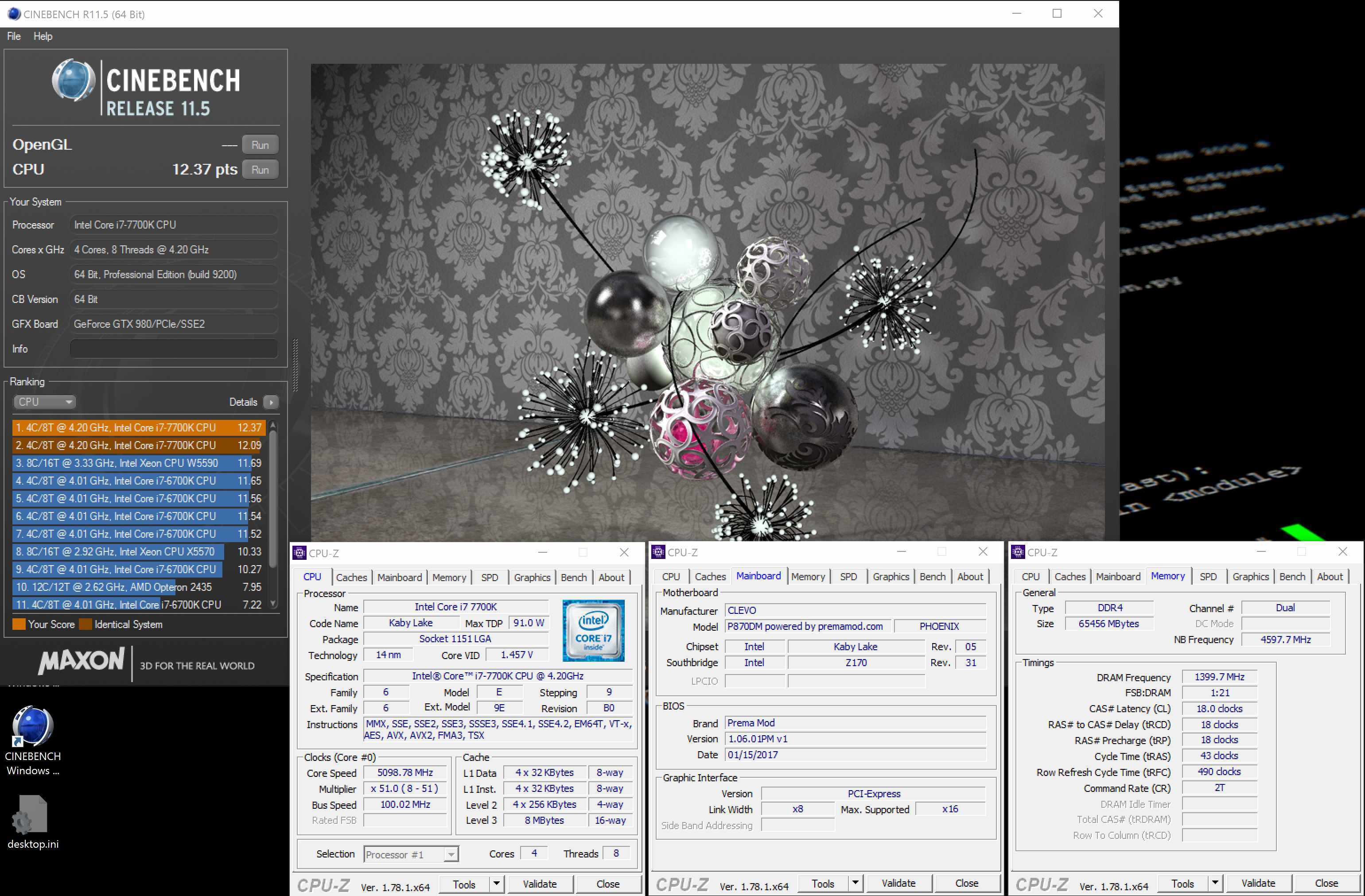
Task: Run the OpenGL benchmark
Action: (x=260, y=145)
